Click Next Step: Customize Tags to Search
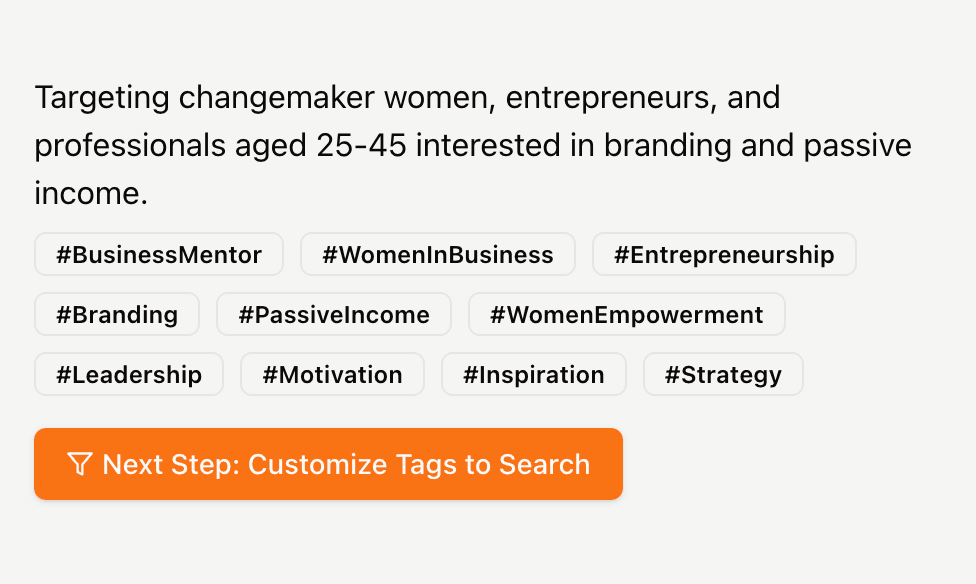The height and width of the screenshot is (584, 976). point(328,464)
